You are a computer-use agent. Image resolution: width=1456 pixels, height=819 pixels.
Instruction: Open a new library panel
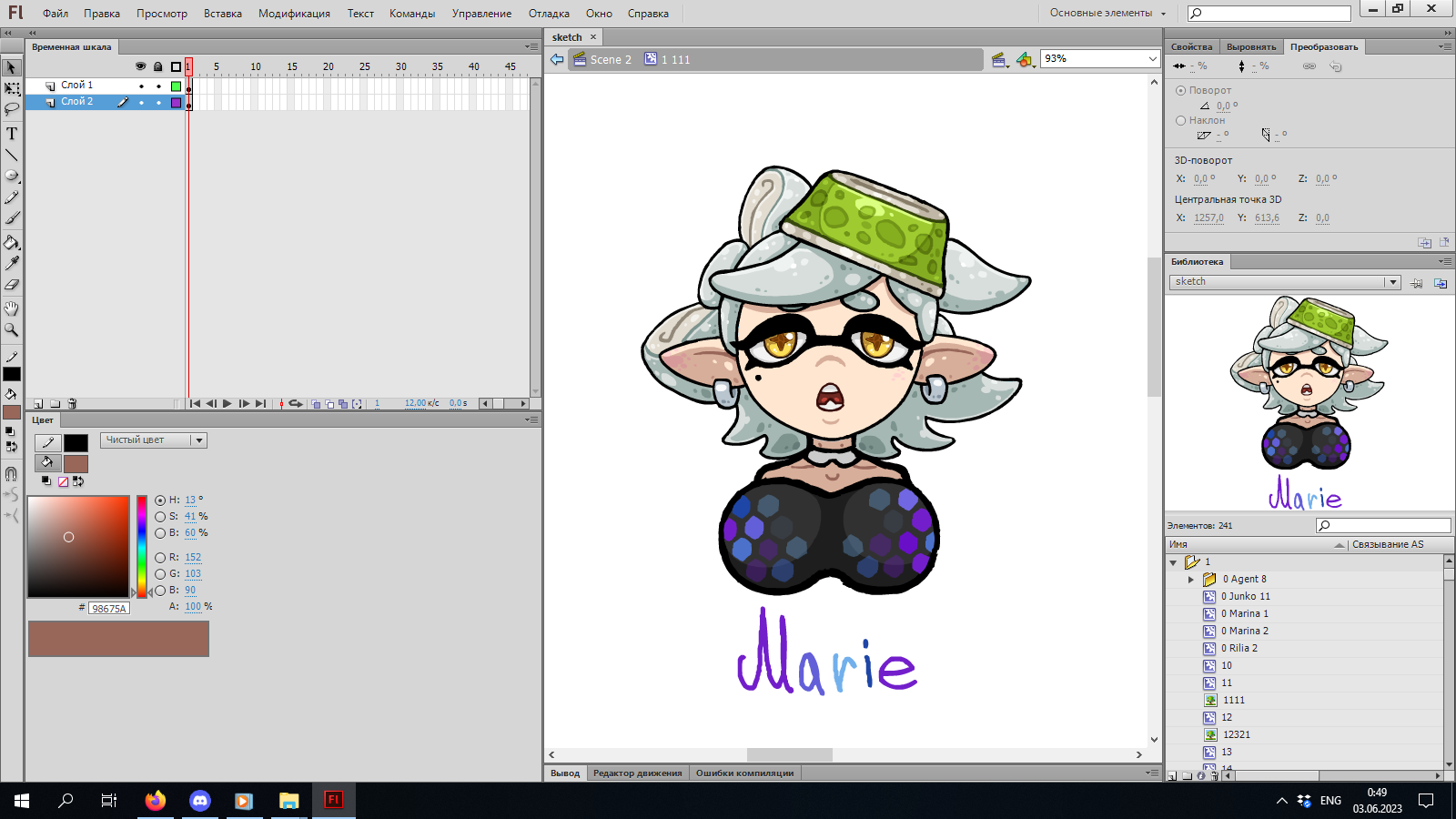coord(1441,283)
